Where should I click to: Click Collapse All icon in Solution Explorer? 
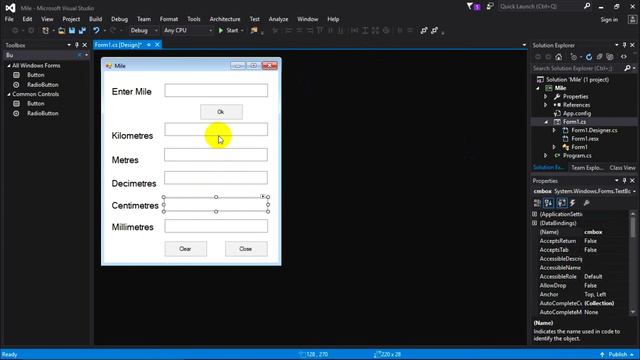[599, 57]
